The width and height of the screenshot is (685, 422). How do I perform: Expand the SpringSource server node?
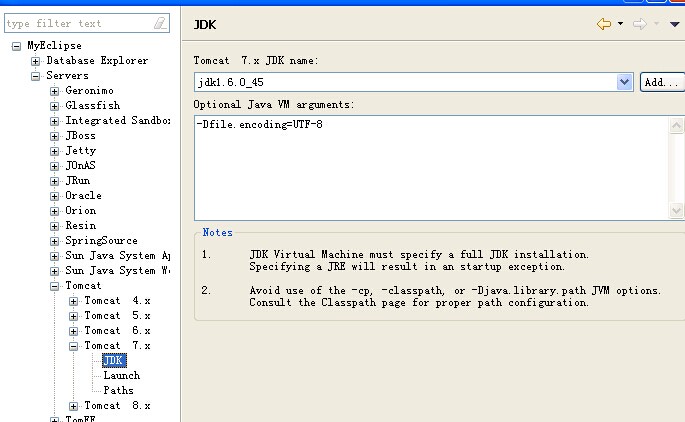tap(54, 241)
